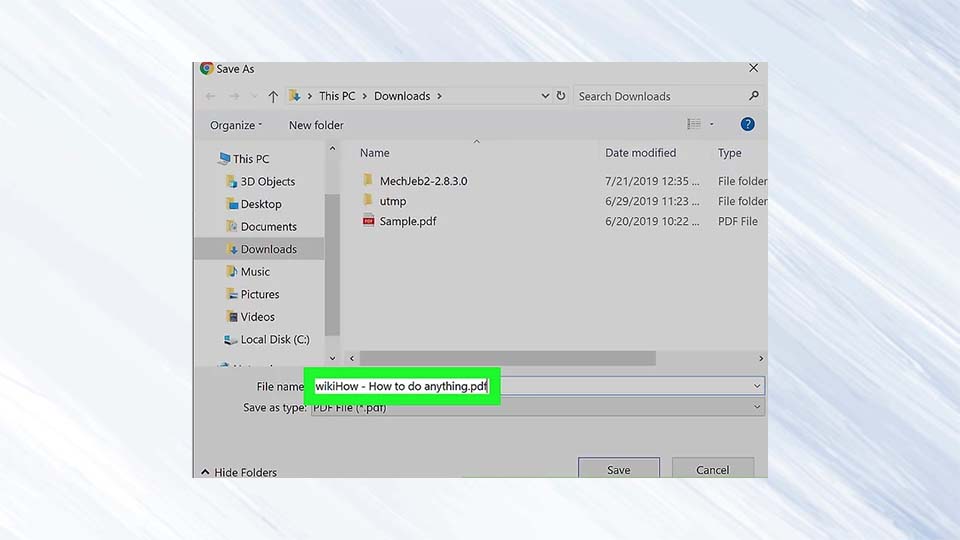This screenshot has width=960, height=540.
Task: Click the file list horizontal scrollbar thumb
Action: (508, 358)
